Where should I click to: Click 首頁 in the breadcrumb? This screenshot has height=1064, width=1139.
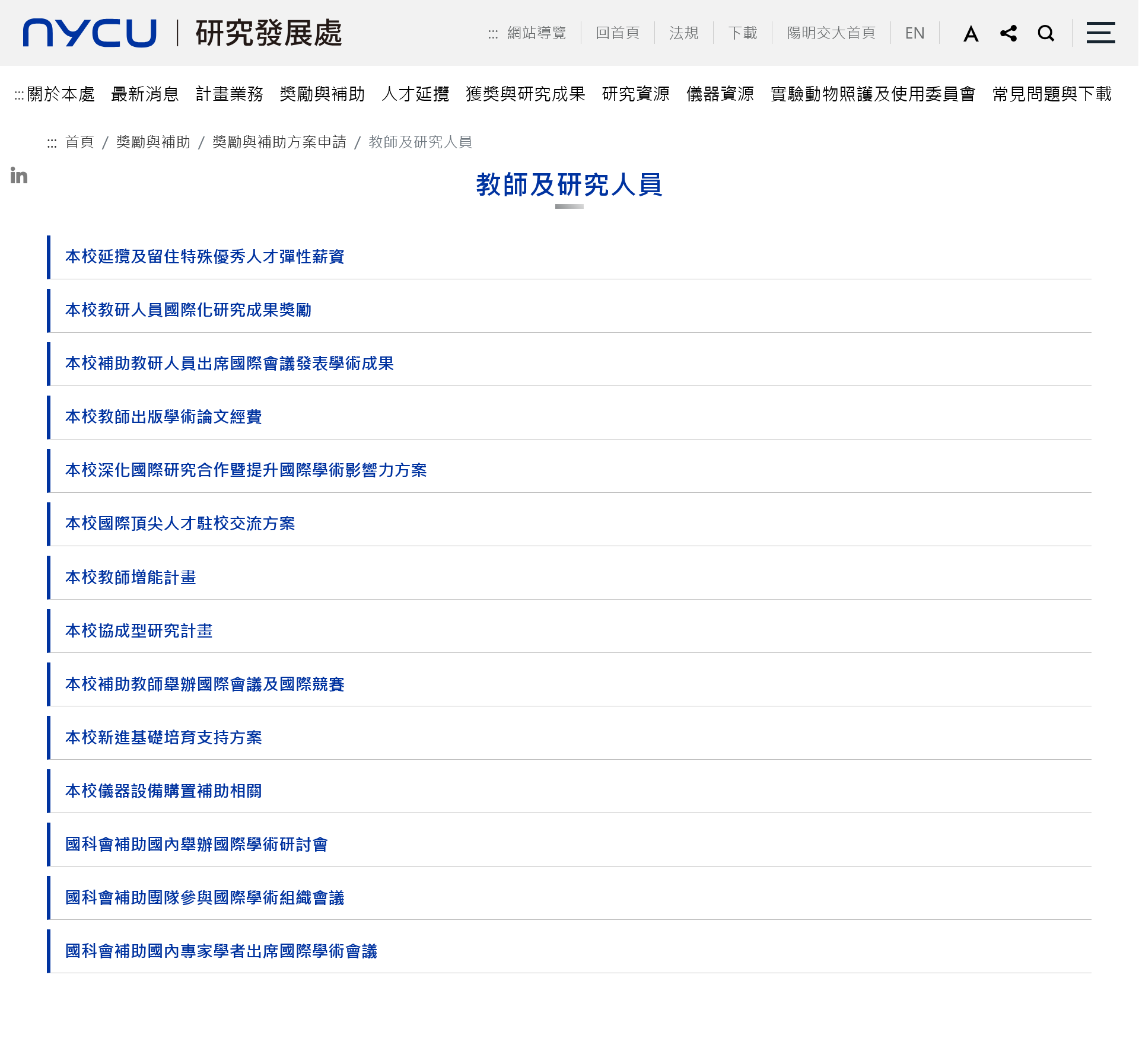click(x=79, y=142)
